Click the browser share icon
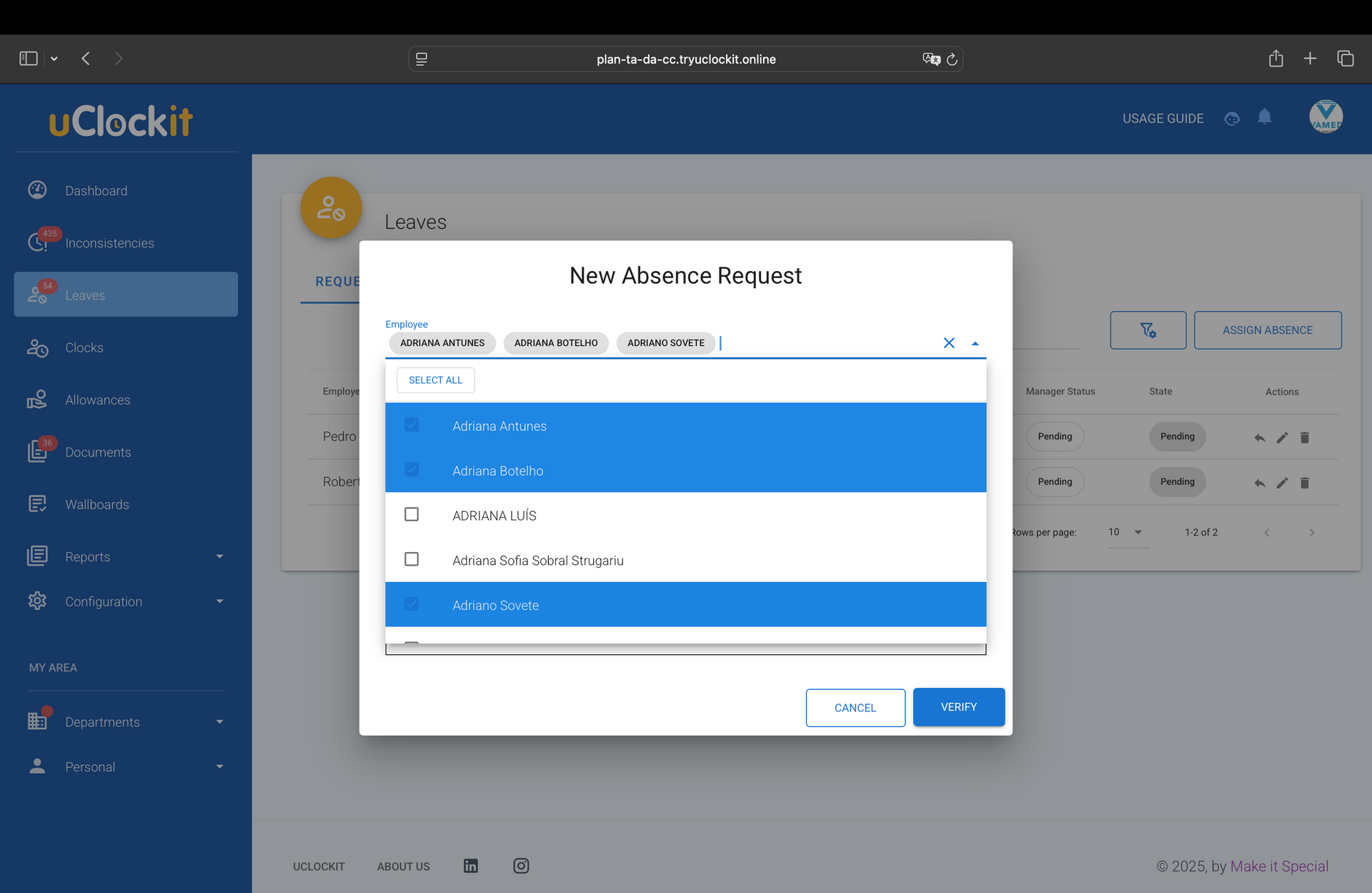 (1276, 59)
